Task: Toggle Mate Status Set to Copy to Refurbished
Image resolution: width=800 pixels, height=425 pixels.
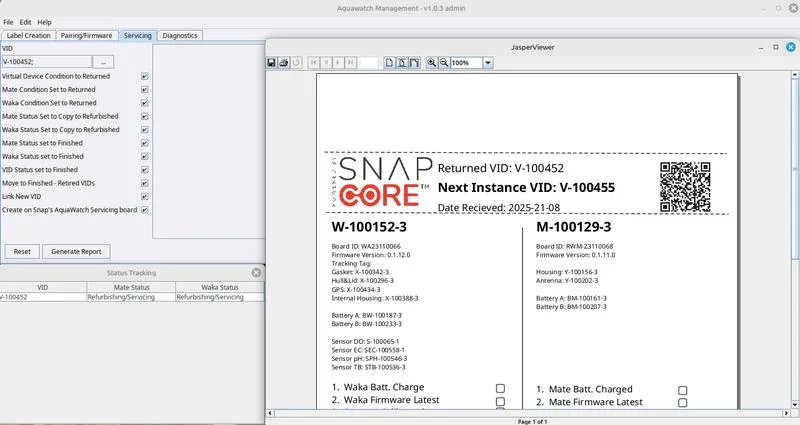Action: 145,116
